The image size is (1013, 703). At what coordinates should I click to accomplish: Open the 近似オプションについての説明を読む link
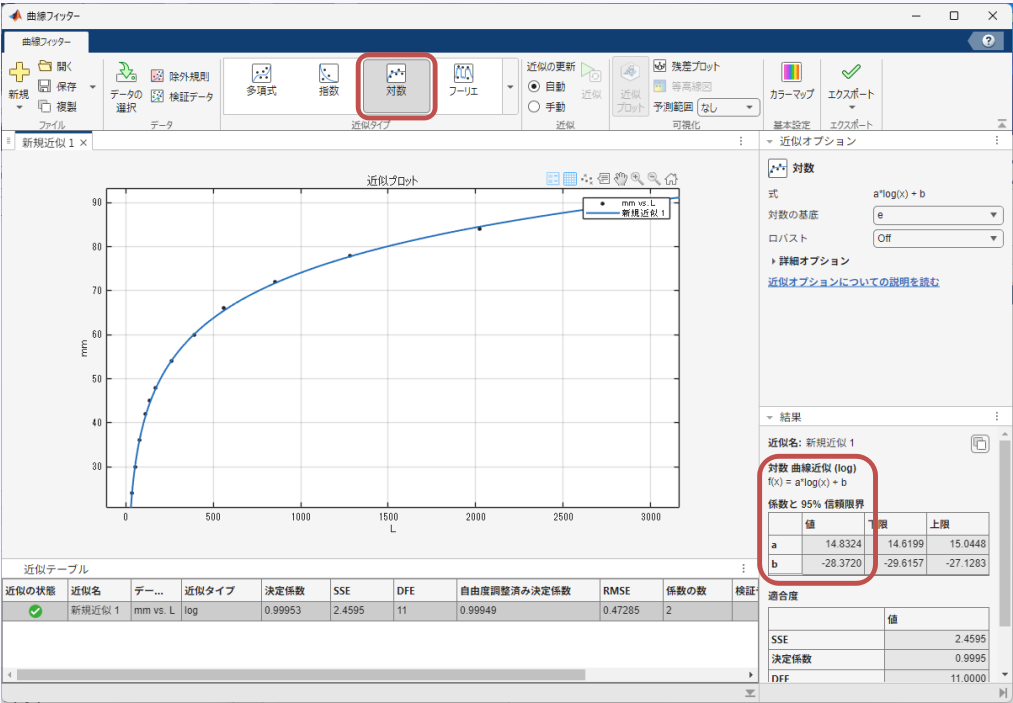pyautogui.click(x=853, y=283)
